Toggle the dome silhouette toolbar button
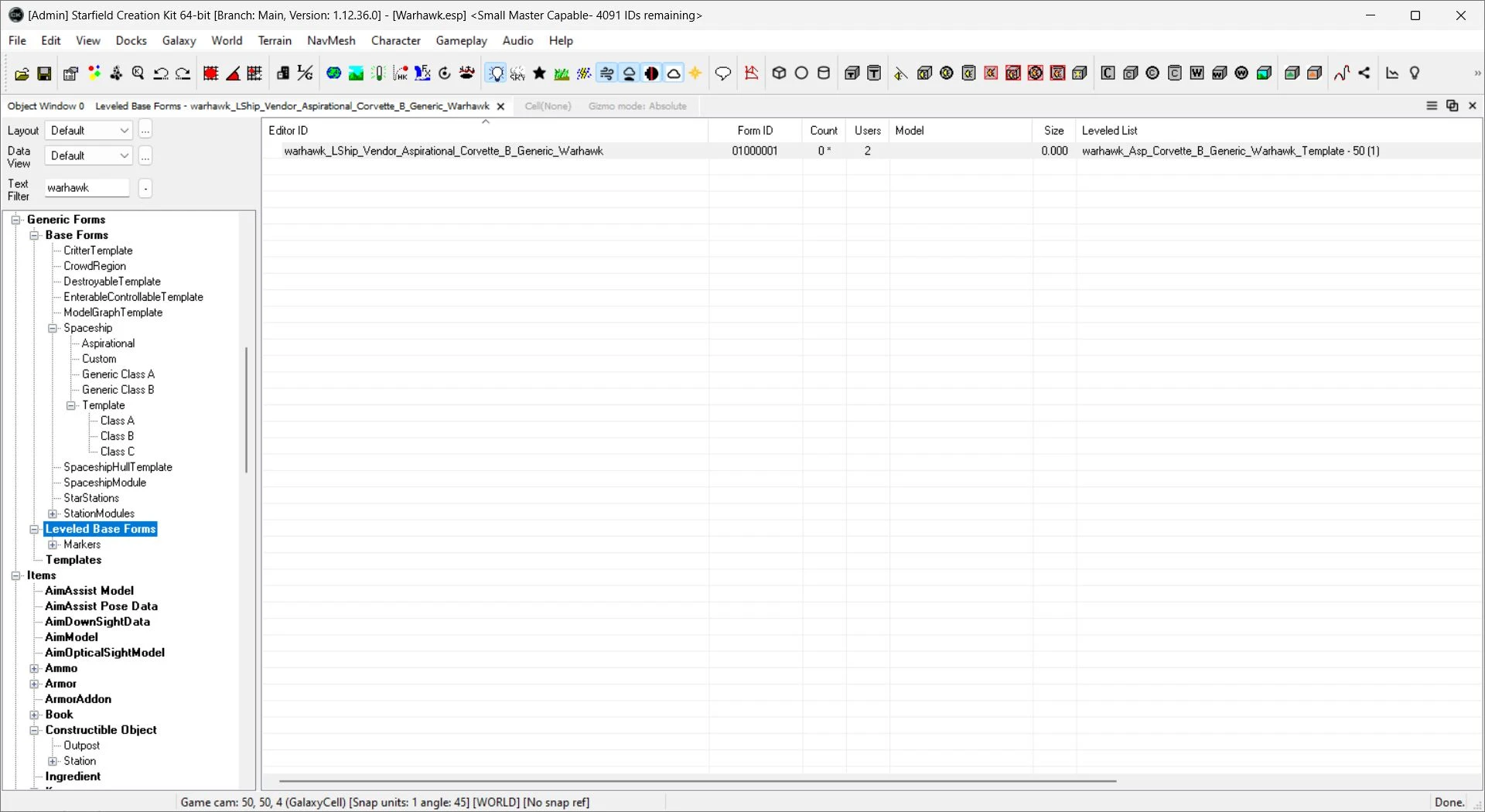The image size is (1485, 812). pyautogui.click(x=630, y=73)
